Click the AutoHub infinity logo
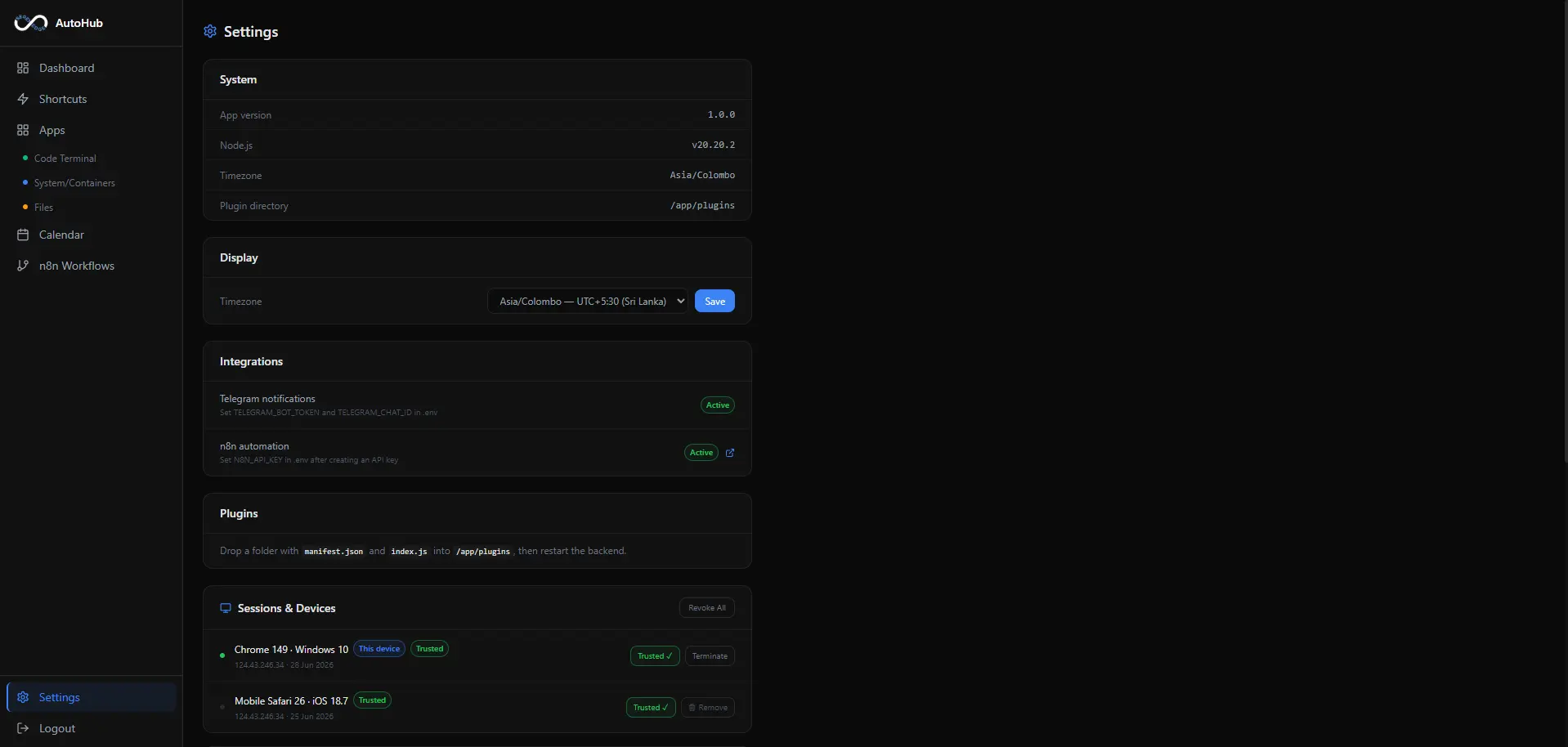 (31, 23)
